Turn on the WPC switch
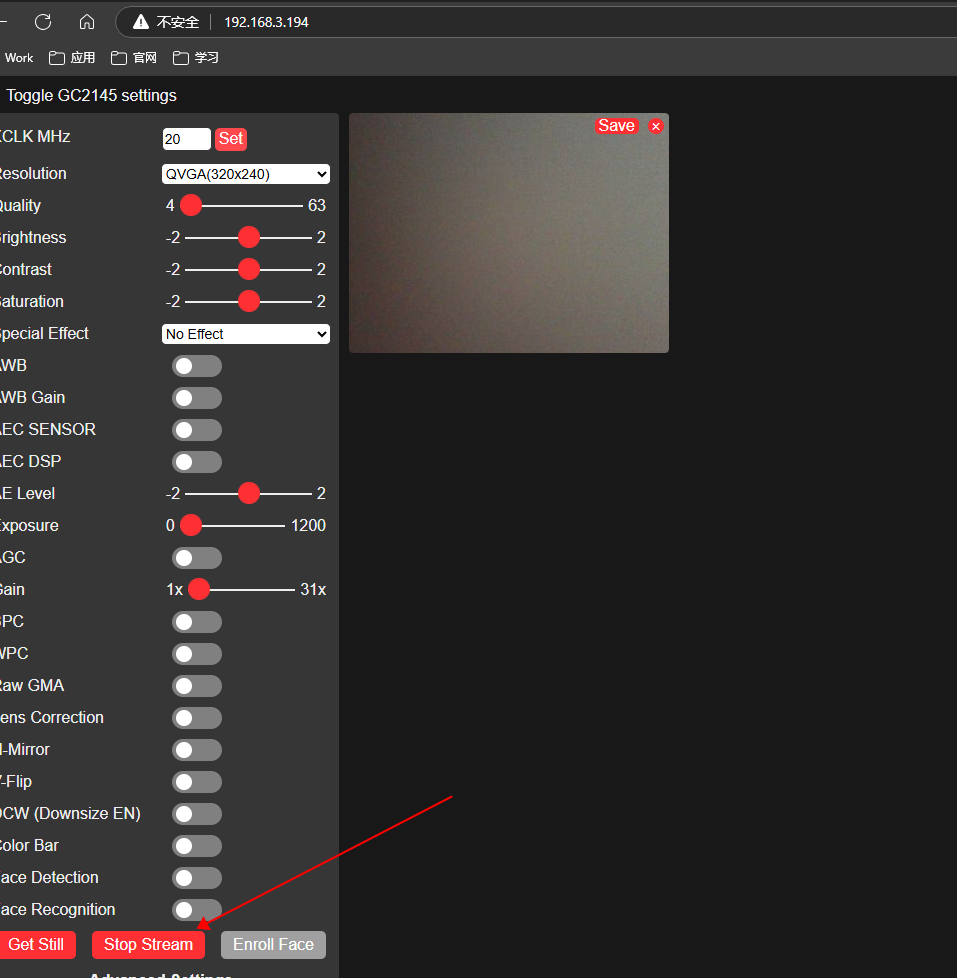 (x=197, y=654)
